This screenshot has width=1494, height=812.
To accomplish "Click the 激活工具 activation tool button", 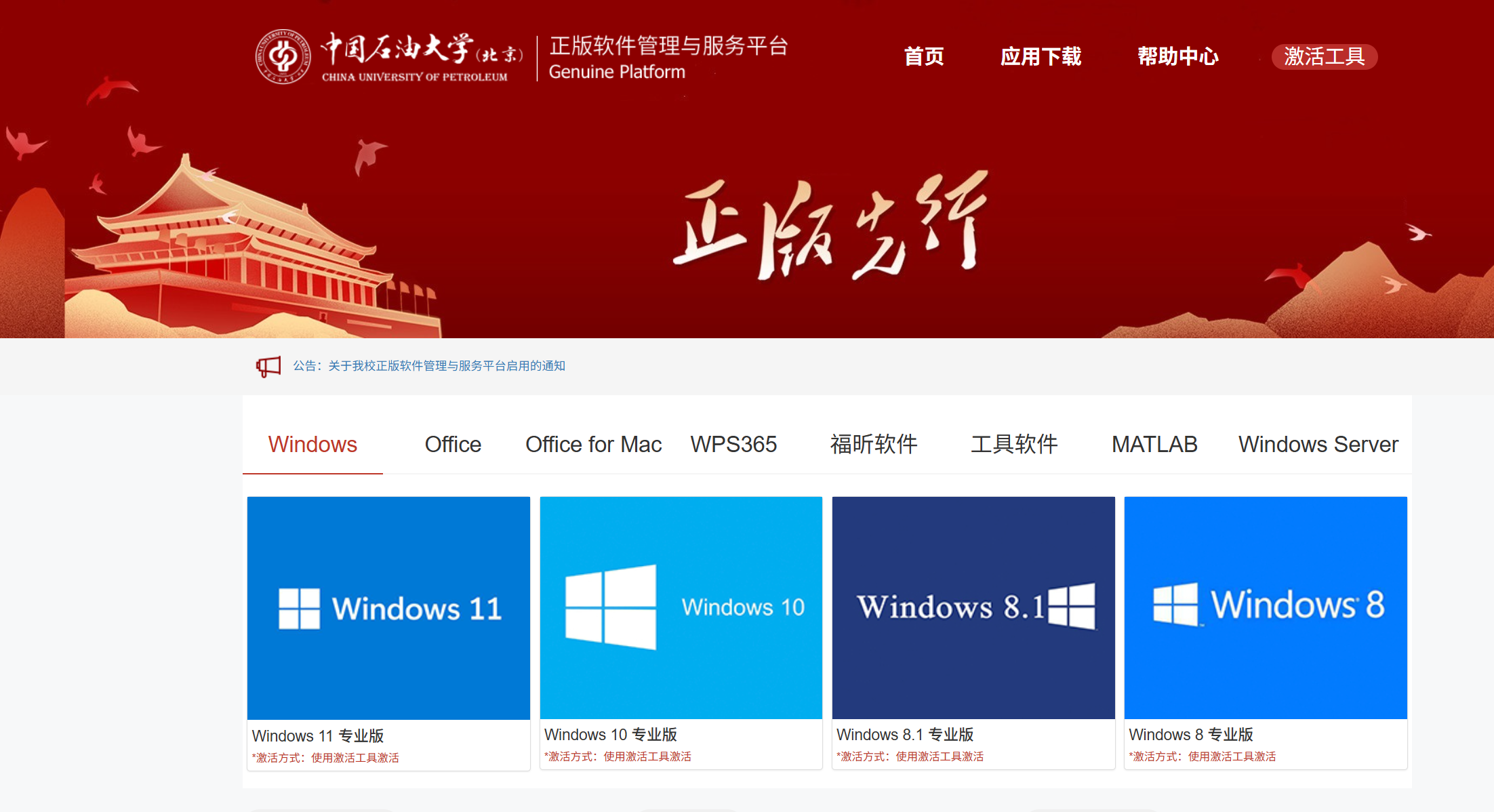I will [x=1324, y=56].
